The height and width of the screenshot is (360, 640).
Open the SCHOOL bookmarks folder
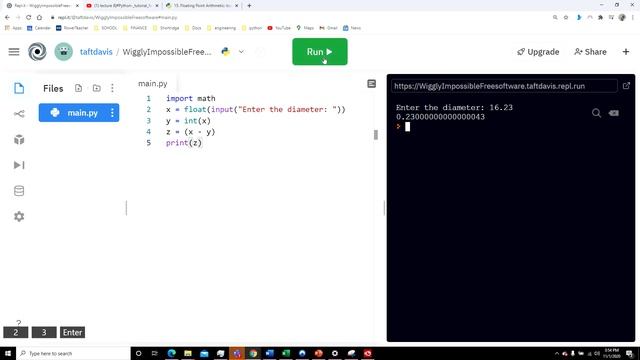[106, 28]
